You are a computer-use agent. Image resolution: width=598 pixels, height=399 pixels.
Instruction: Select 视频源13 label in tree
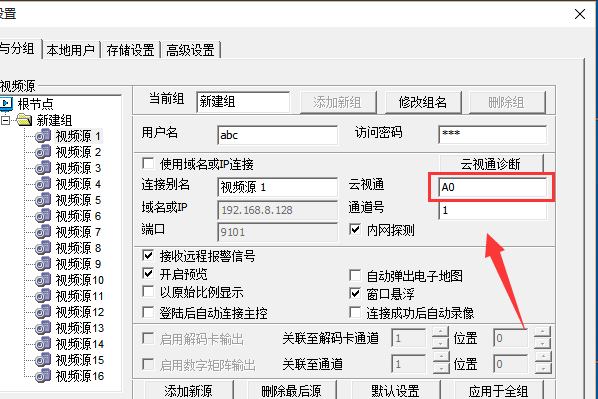pyautogui.click(x=80, y=328)
